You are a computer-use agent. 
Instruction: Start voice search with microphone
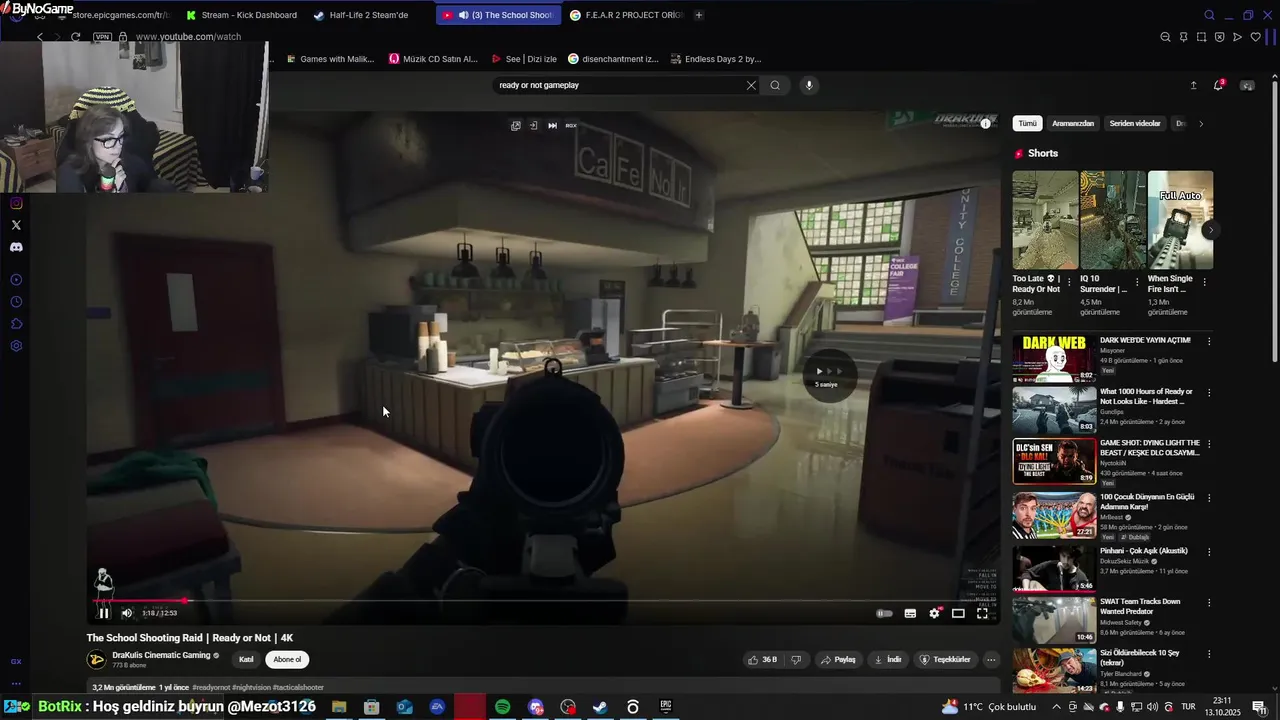(809, 85)
